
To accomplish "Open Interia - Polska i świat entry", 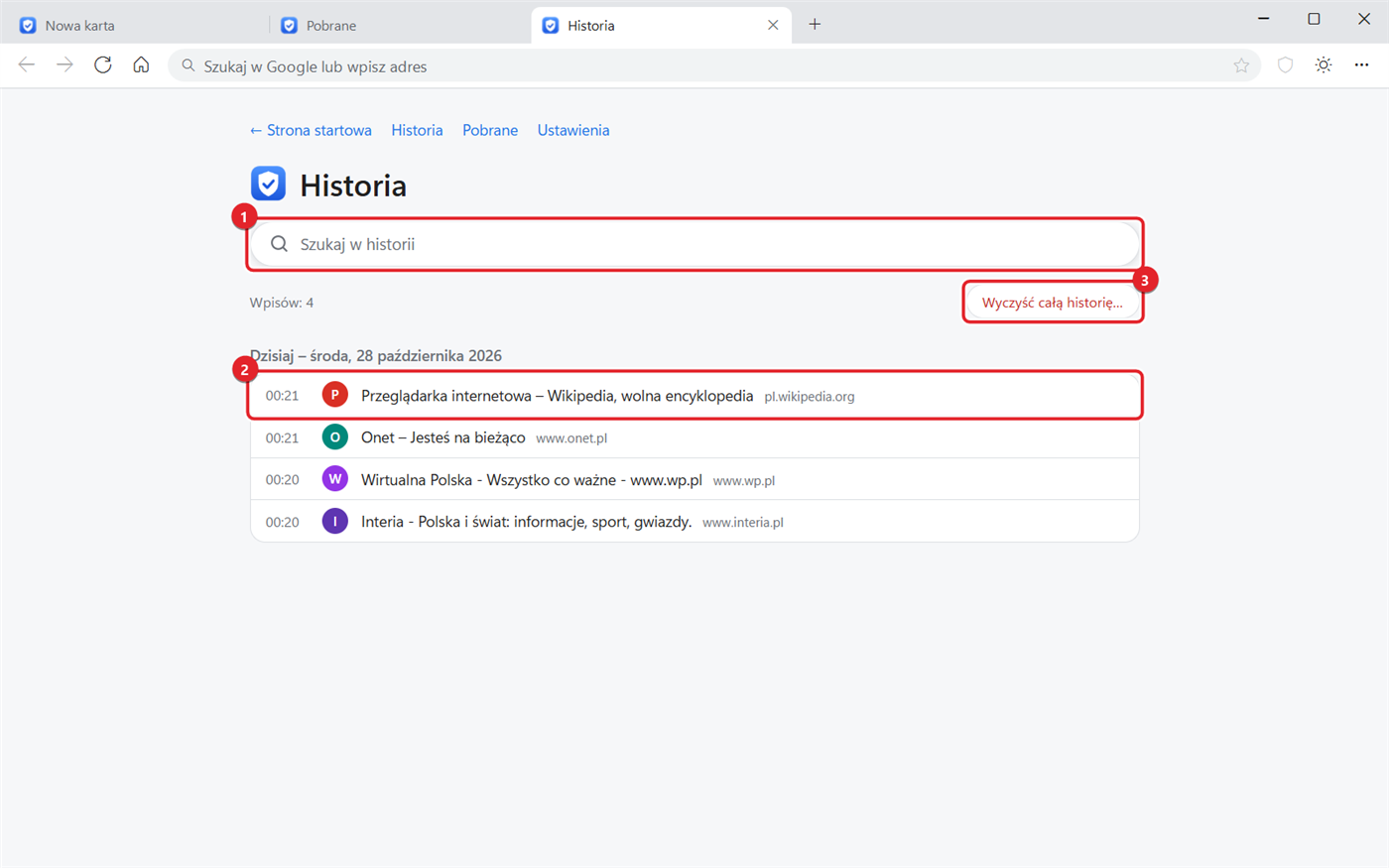I will coord(694,521).
